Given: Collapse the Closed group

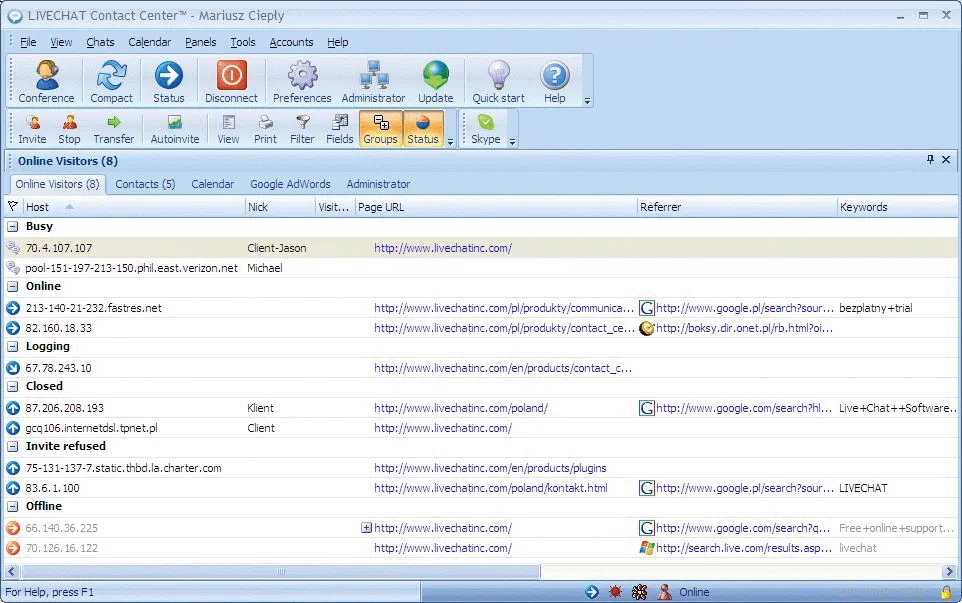Looking at the screenshot, I should pos(12,386).
